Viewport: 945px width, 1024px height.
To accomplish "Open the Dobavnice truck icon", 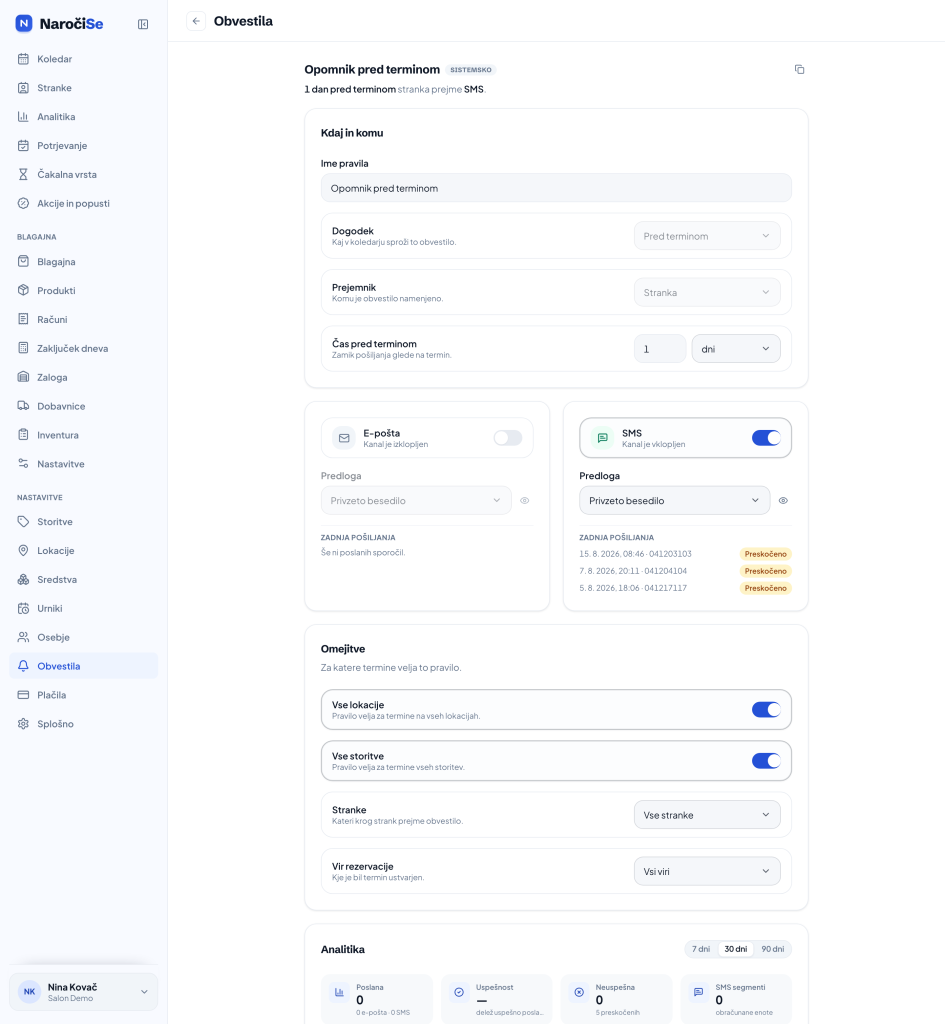I will coord(24,406).
